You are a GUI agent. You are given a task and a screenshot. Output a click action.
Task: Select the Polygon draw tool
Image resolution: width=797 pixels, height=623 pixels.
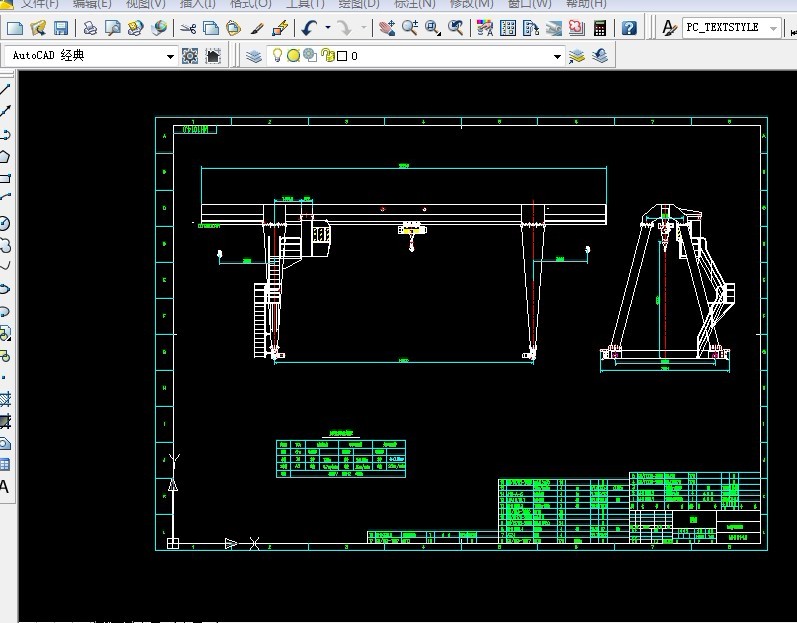[x=5, y=156]
